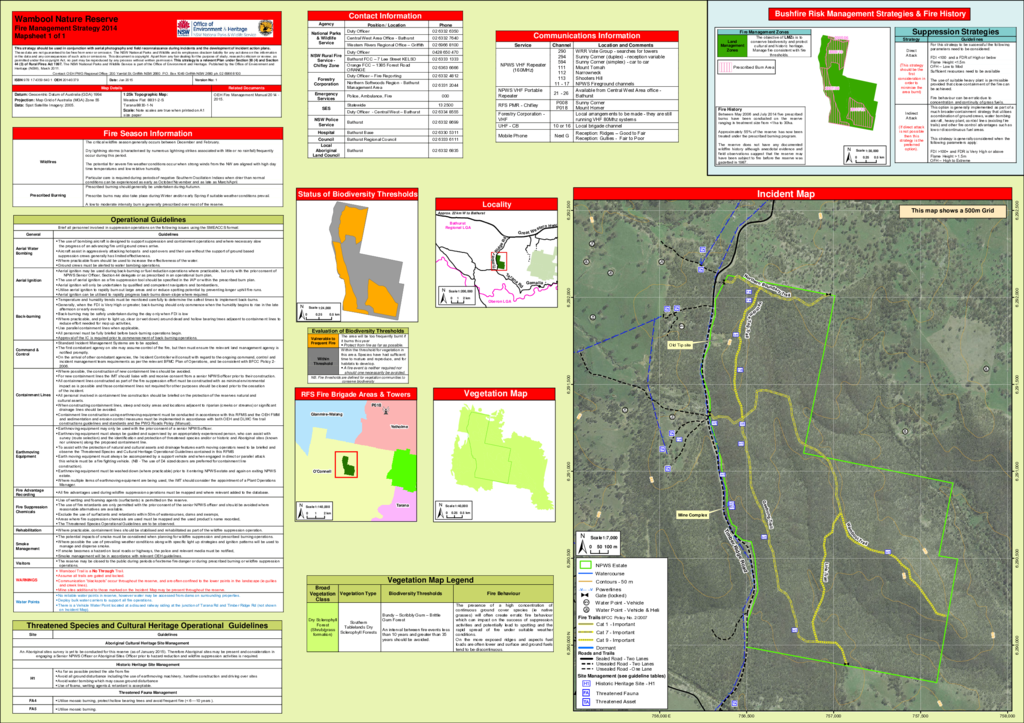This screenshot has height=723, width=1024.
Task: Click the NSW Office of Environment & Heritage logo
Action: coord(225,28)
